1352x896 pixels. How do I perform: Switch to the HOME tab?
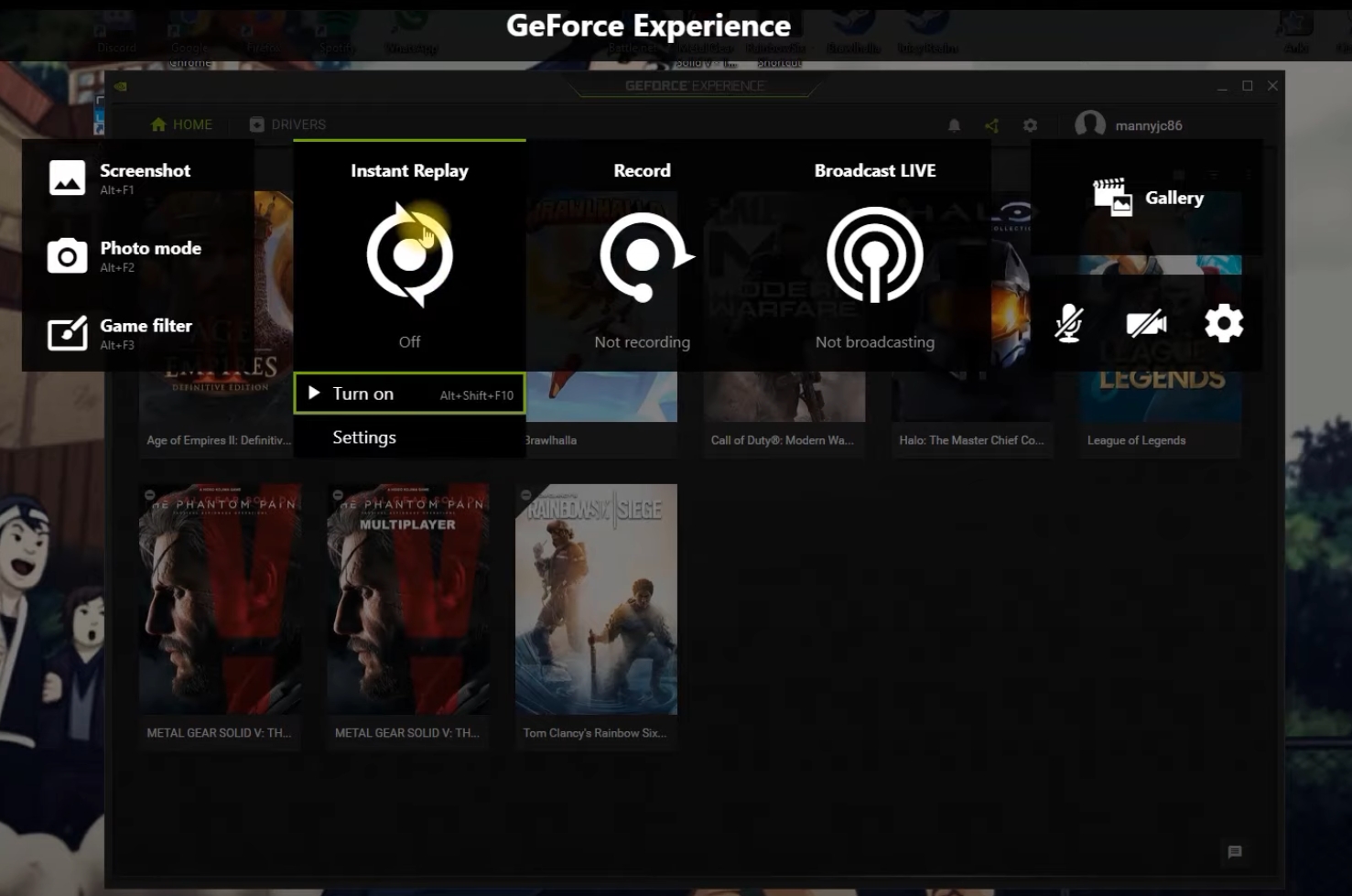181,124
